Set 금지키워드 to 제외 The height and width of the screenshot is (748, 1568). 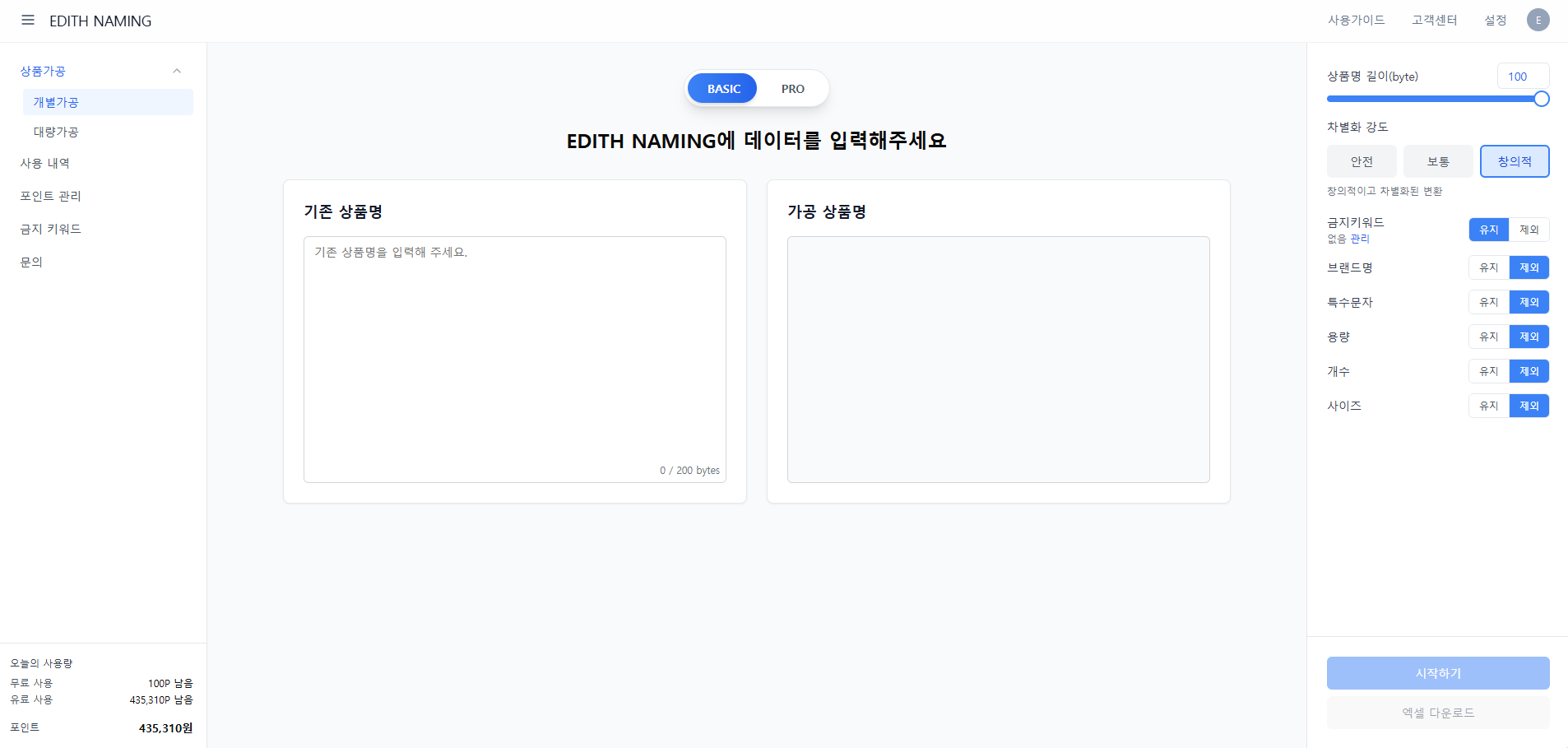(x=1529, y=230)
